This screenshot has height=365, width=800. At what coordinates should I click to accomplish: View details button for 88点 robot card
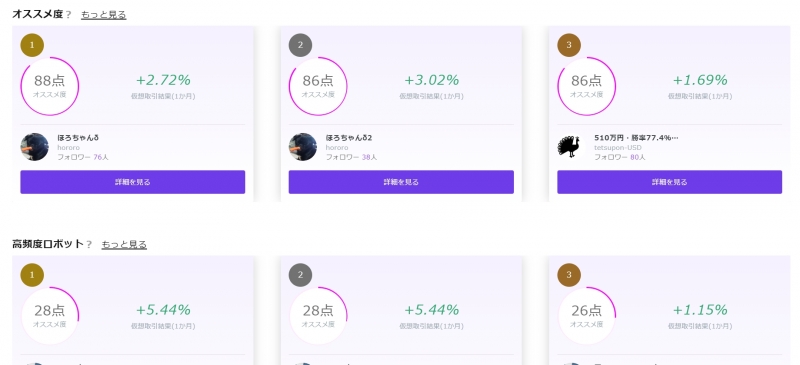133,182
